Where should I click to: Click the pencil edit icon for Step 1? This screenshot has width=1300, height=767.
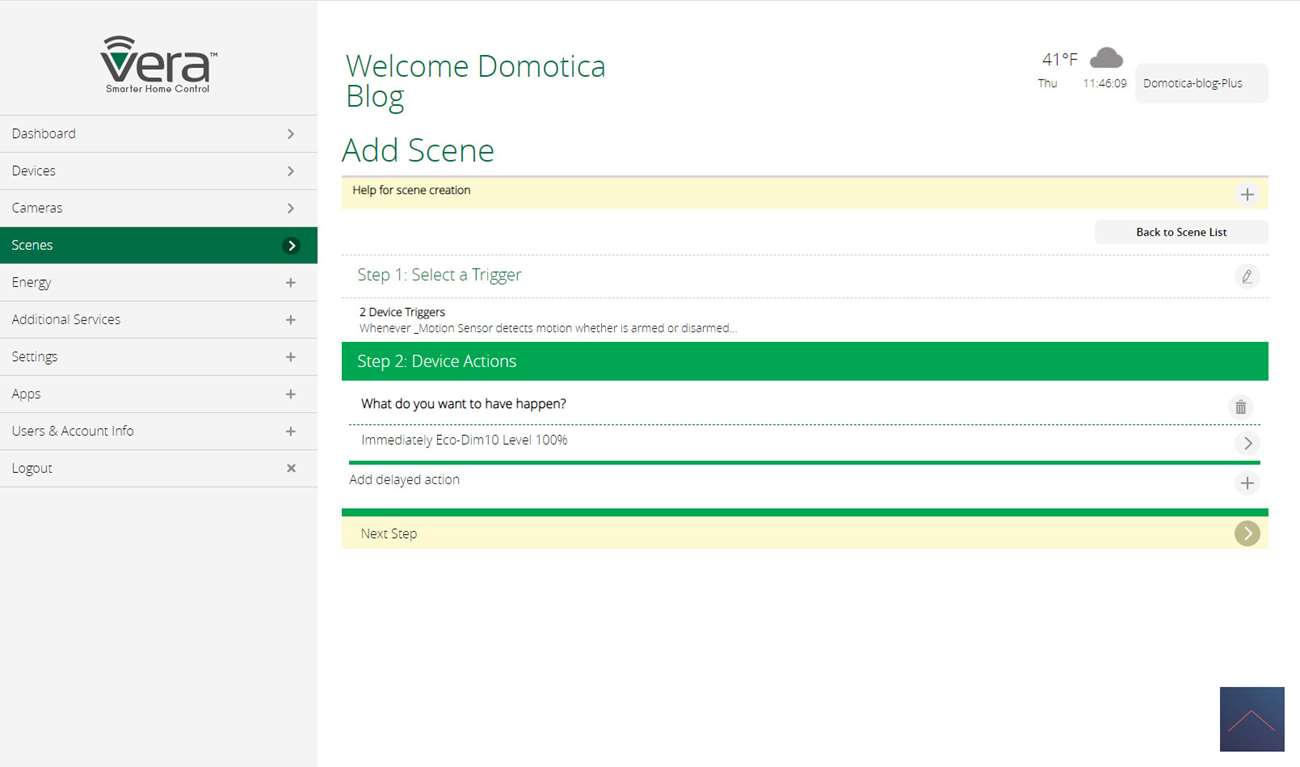pyautogui.click(x=1246, y=276)
